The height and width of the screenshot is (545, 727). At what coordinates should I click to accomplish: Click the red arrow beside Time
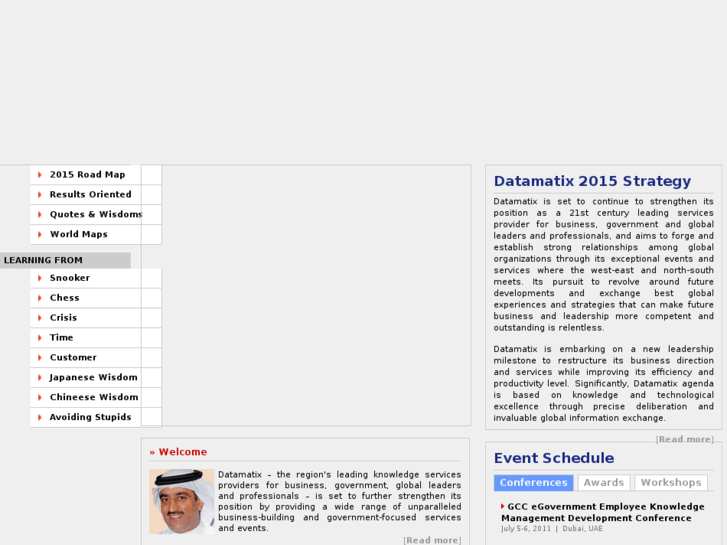point(40,338)
